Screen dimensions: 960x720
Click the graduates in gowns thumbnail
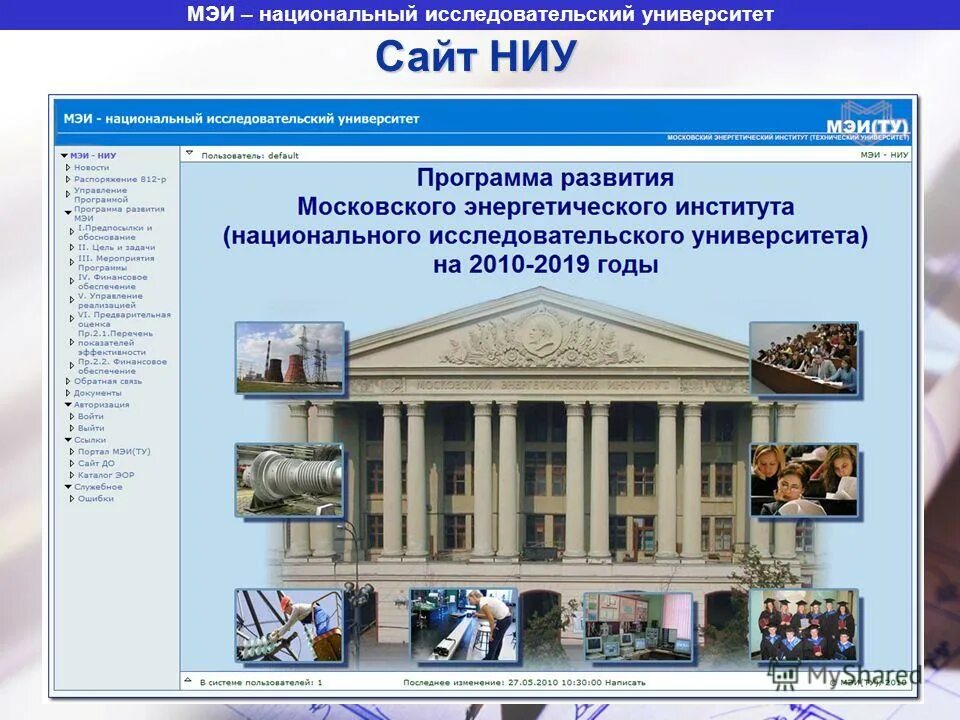tap(804, 625)
